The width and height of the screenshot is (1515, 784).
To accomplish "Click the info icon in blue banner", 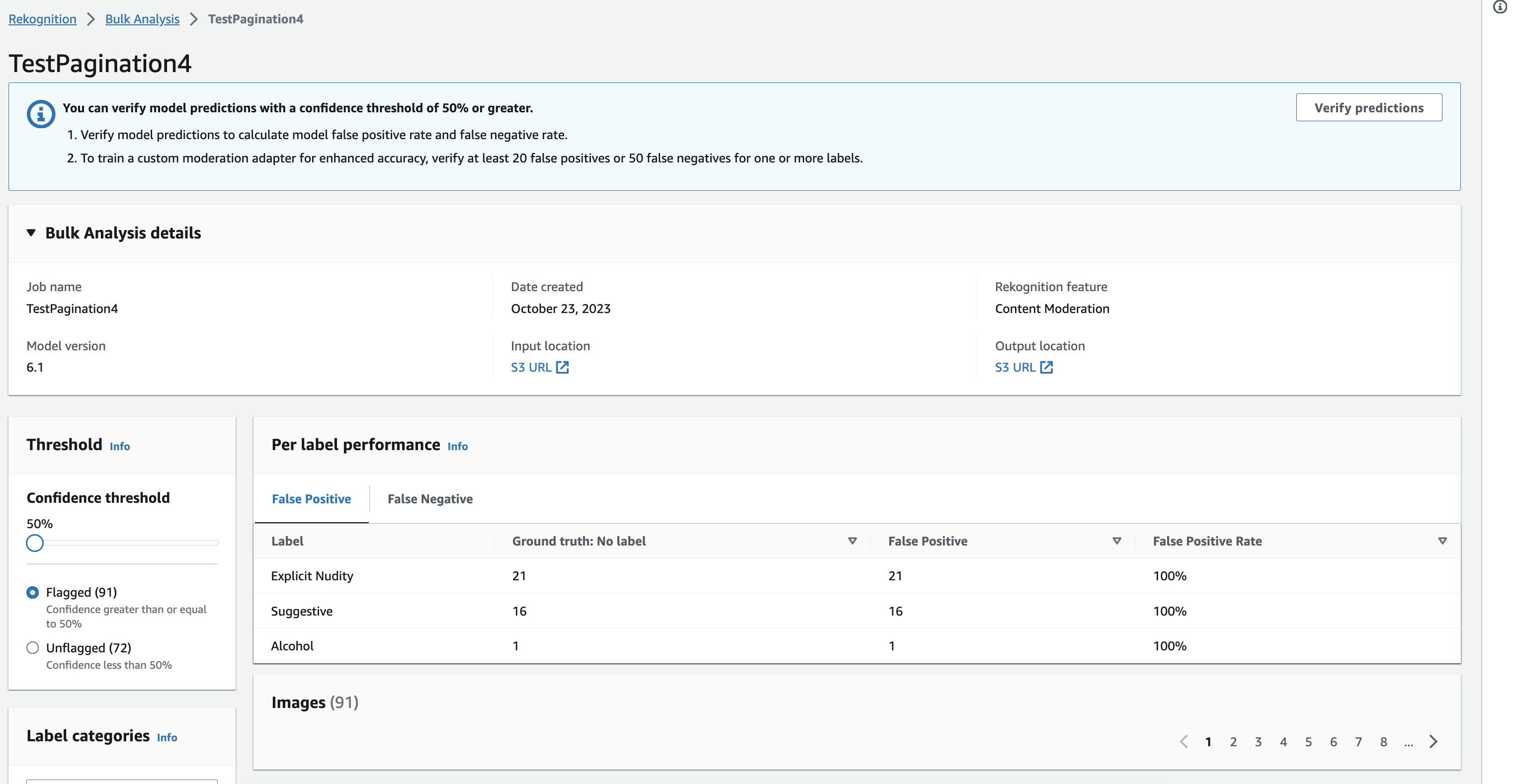I will (41, 113).
